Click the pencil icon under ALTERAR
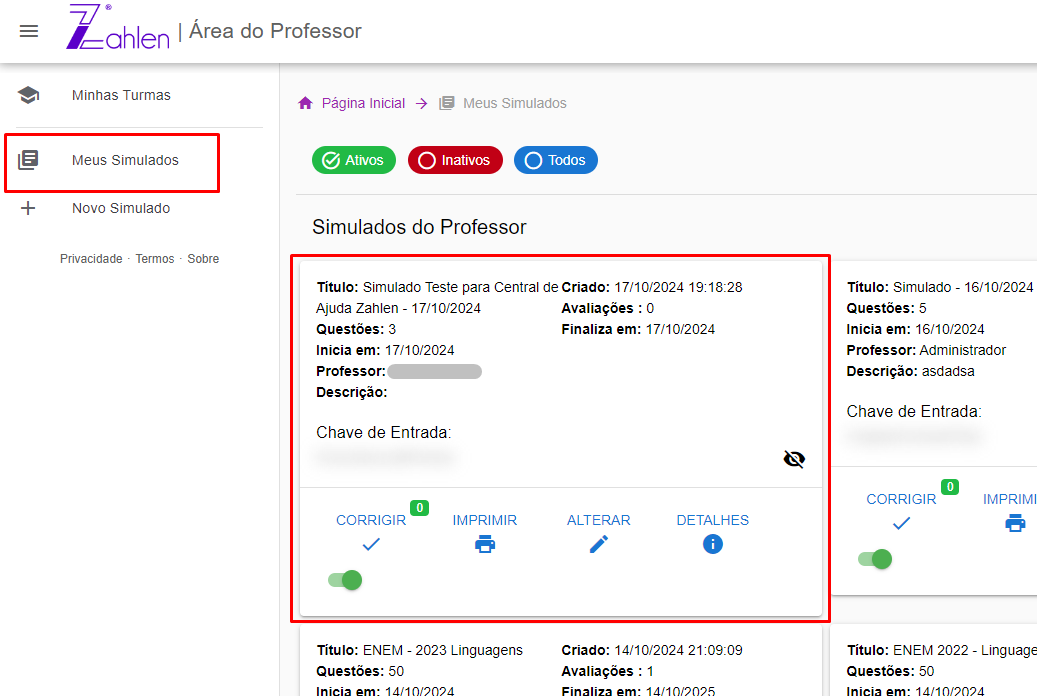 pos(599,544)
